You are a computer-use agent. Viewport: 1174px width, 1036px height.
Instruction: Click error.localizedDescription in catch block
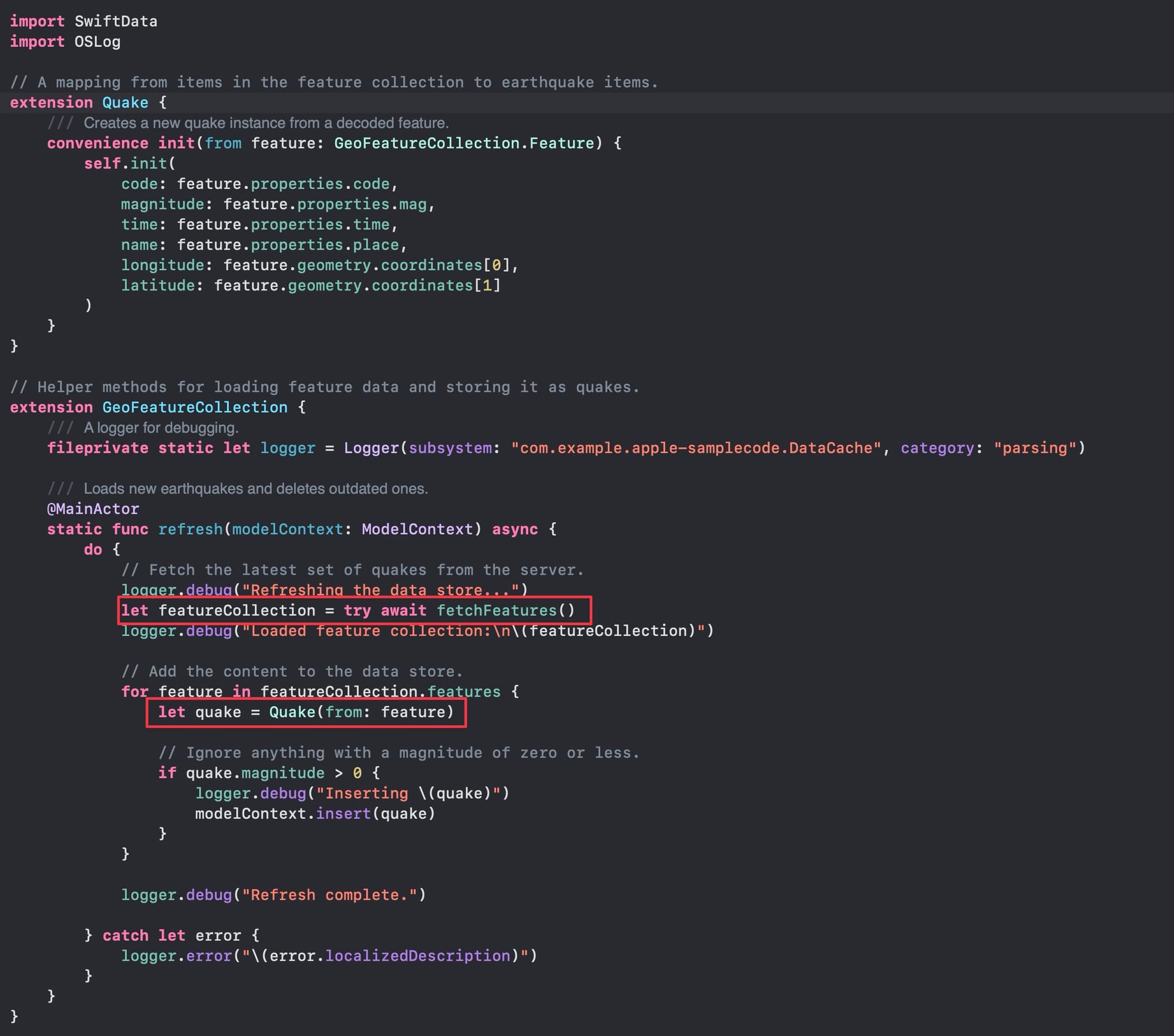[390, 956]
